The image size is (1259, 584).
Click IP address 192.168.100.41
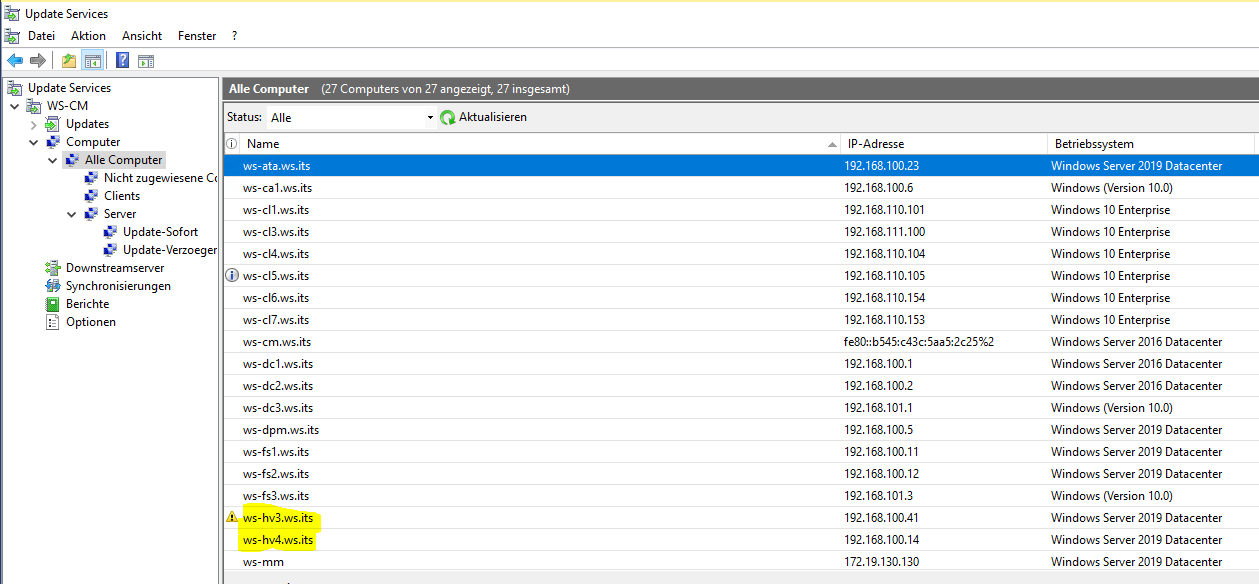coord(881,518)
